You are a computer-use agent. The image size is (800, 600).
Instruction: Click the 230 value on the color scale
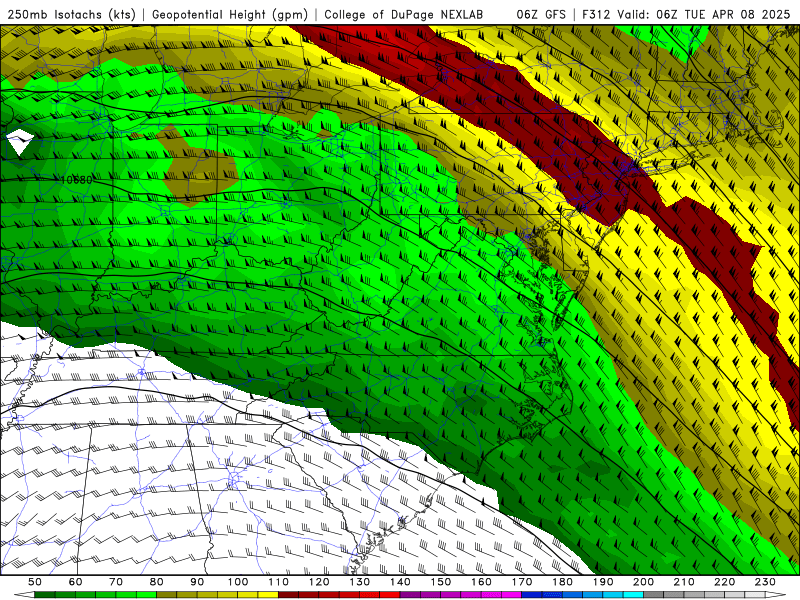[765, 582]
